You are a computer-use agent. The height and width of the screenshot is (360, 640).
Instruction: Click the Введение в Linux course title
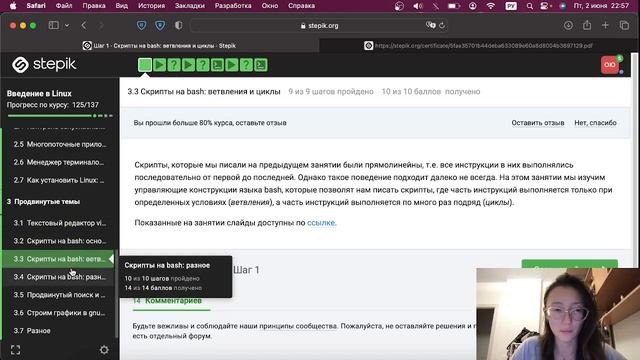(39, 93)
